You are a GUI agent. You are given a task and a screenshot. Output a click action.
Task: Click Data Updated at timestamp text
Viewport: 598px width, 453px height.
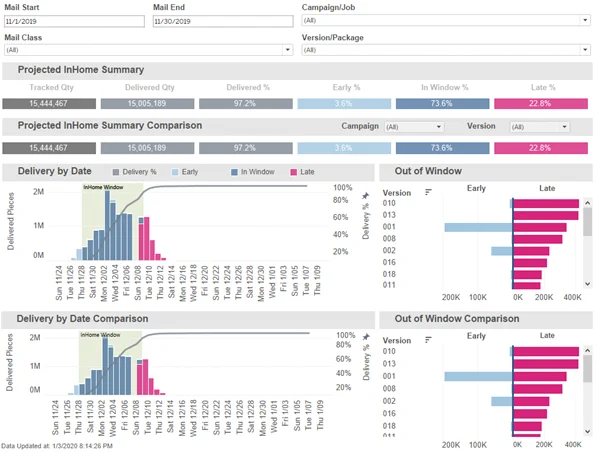coord(57,446)
